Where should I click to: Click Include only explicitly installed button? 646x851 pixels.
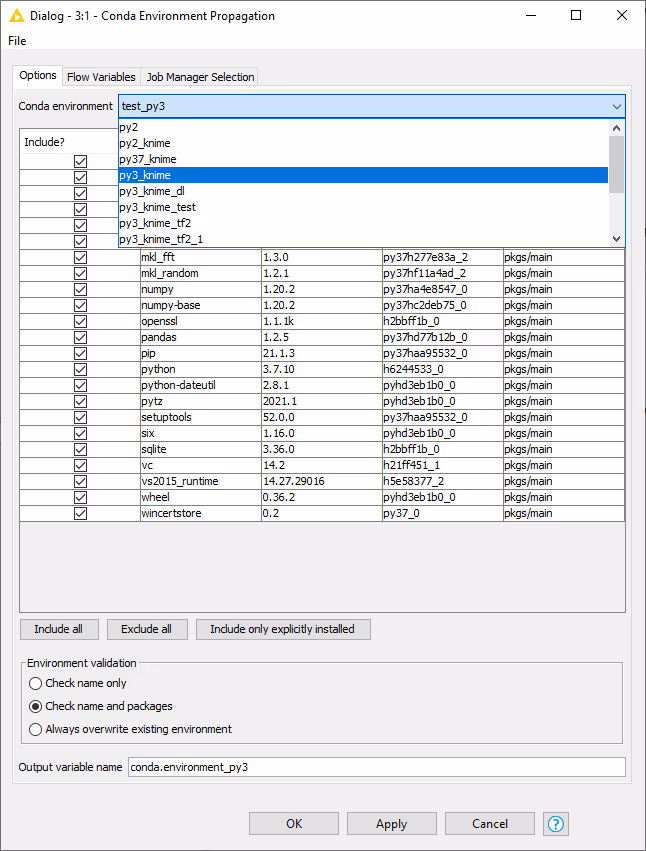(x=283, y=629)
